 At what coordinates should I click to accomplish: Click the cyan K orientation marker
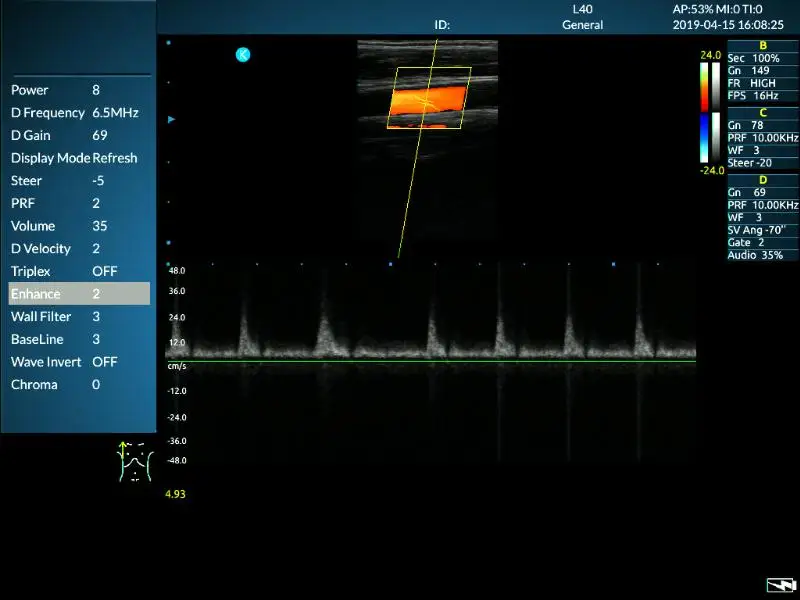click(x=243, y=54)
